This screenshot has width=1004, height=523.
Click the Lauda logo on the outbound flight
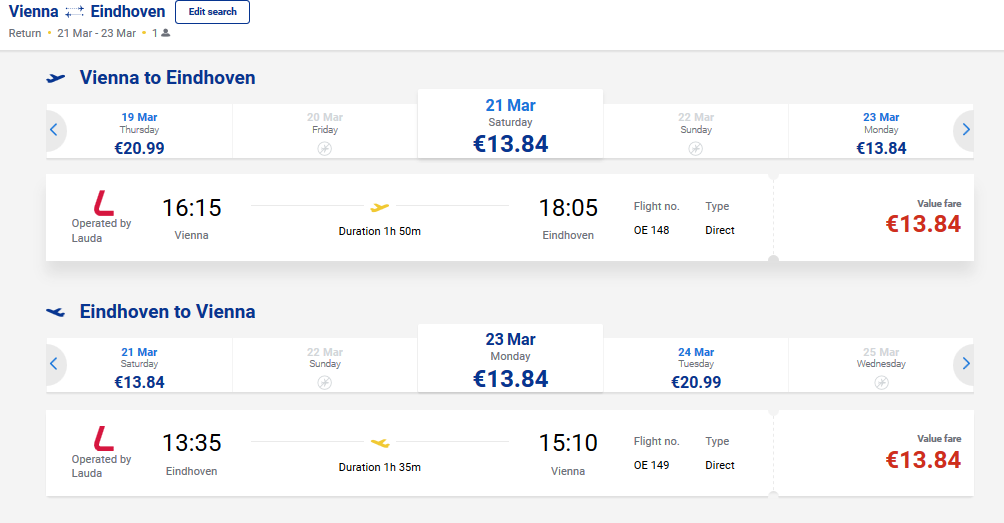click(103, 202)
